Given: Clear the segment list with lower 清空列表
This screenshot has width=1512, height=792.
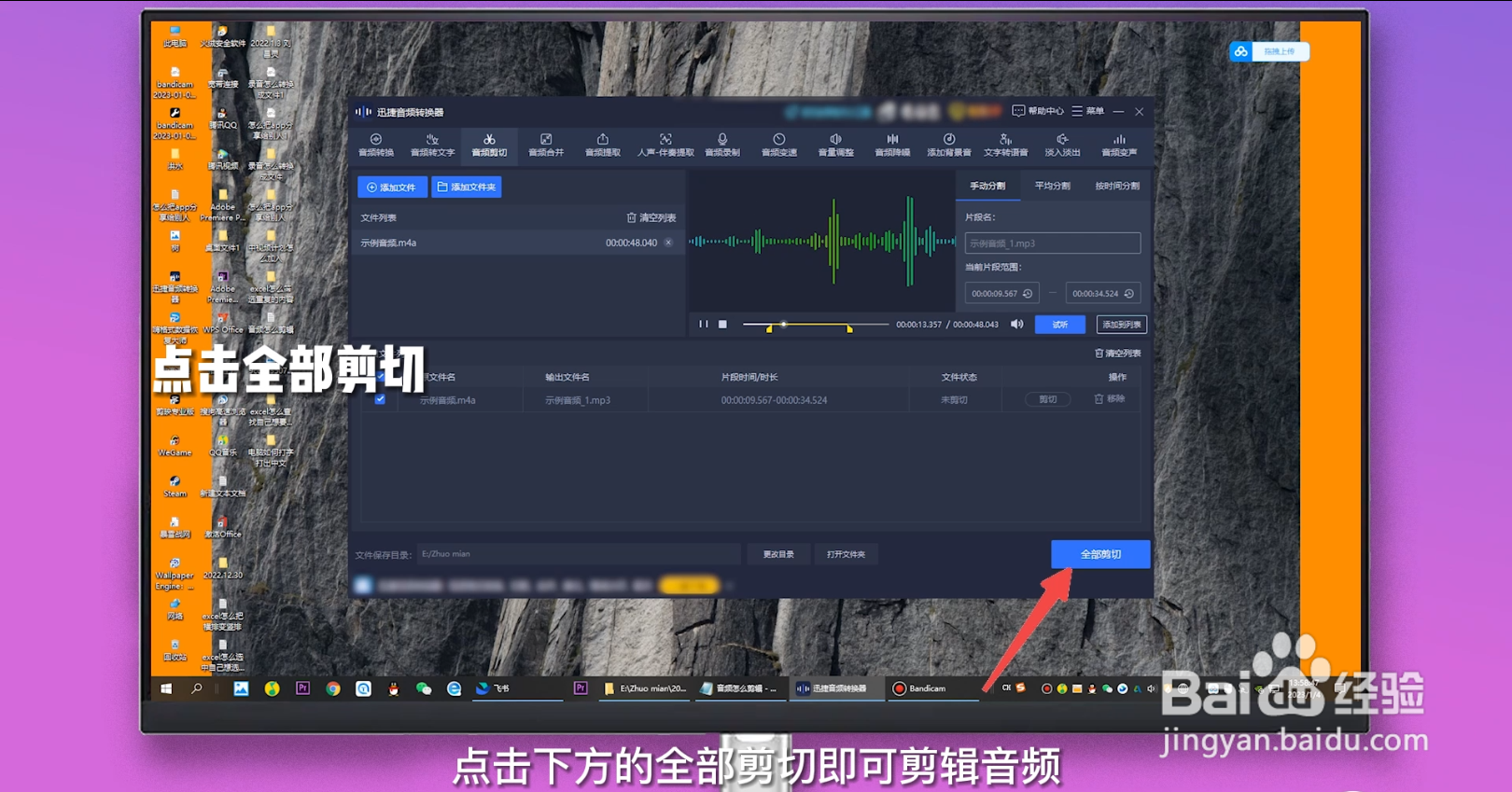Looking at the screenshot, I should pyautogui.click(x=1117, y=354).
